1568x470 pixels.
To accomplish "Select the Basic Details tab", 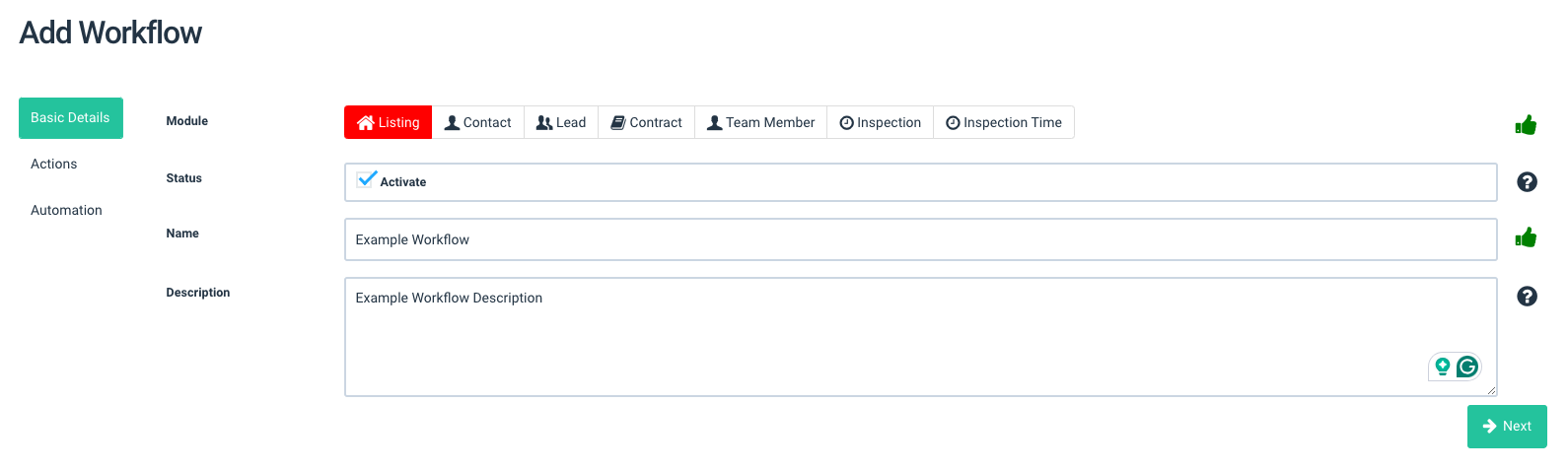I will (71, 118).
